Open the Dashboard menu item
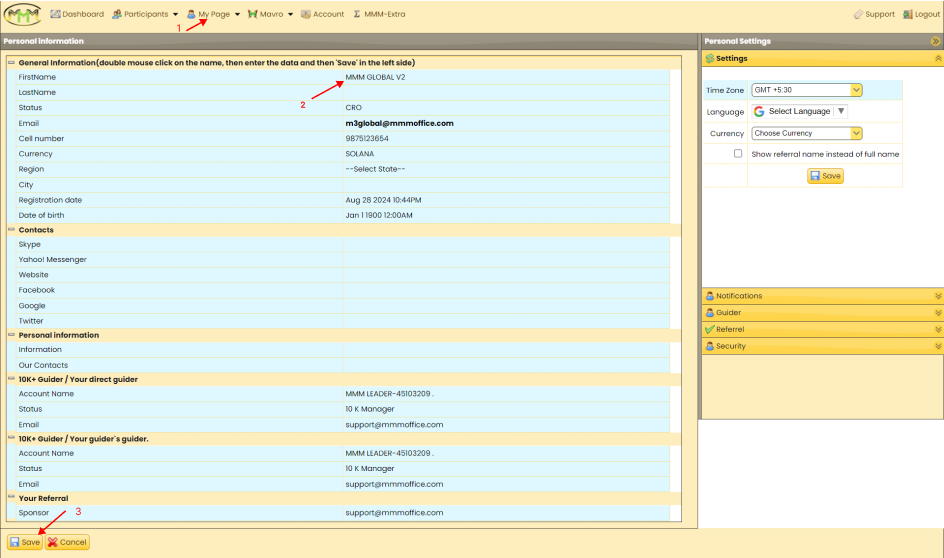Viewport: 944px width, 558px height. (77, 14)
